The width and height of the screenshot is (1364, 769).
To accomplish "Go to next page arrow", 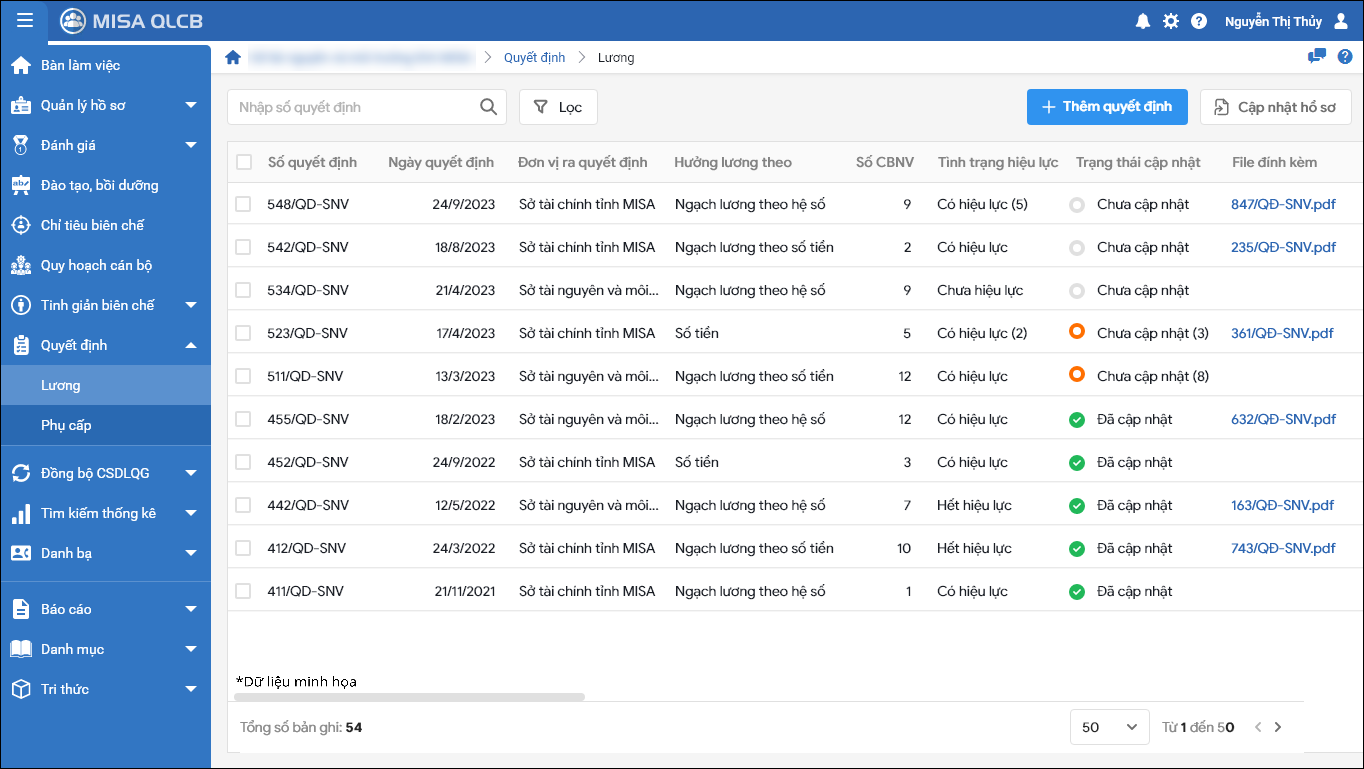I will point(1278,727).
